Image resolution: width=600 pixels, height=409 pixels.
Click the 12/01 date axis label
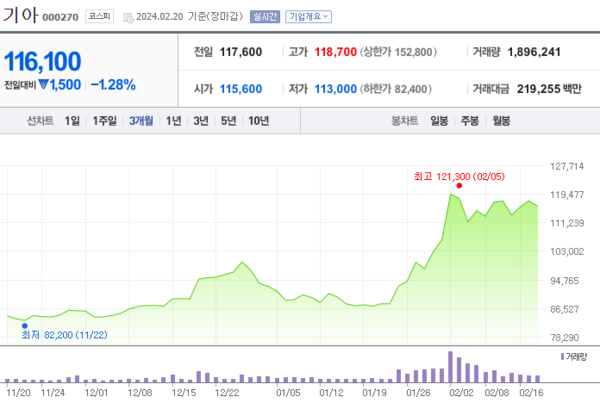coord(96,393)
